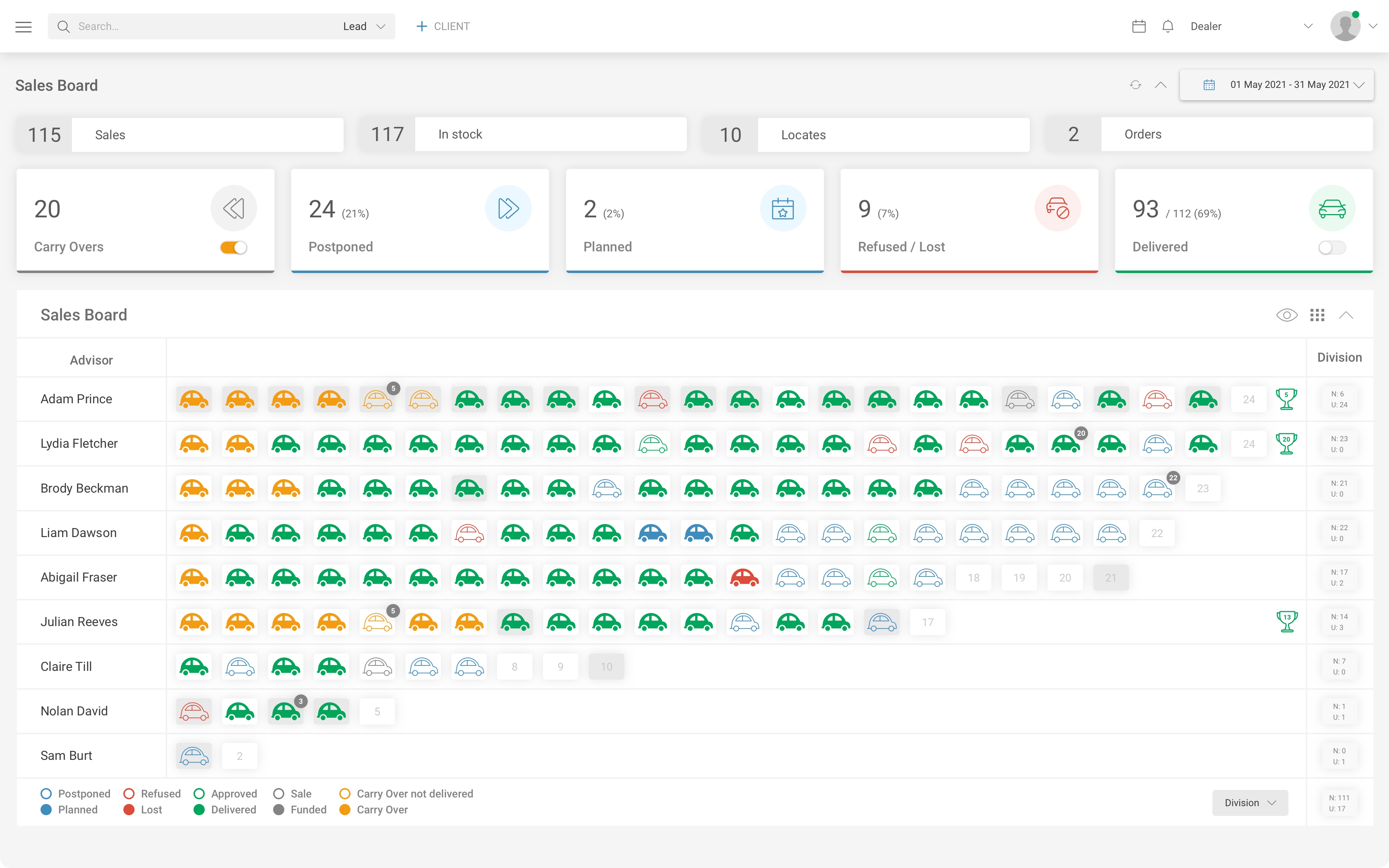Click Julian Reeves' trophy icon
Image resolution: width=1389 pixels, height=868 pixels.
tap(1287, 622)
